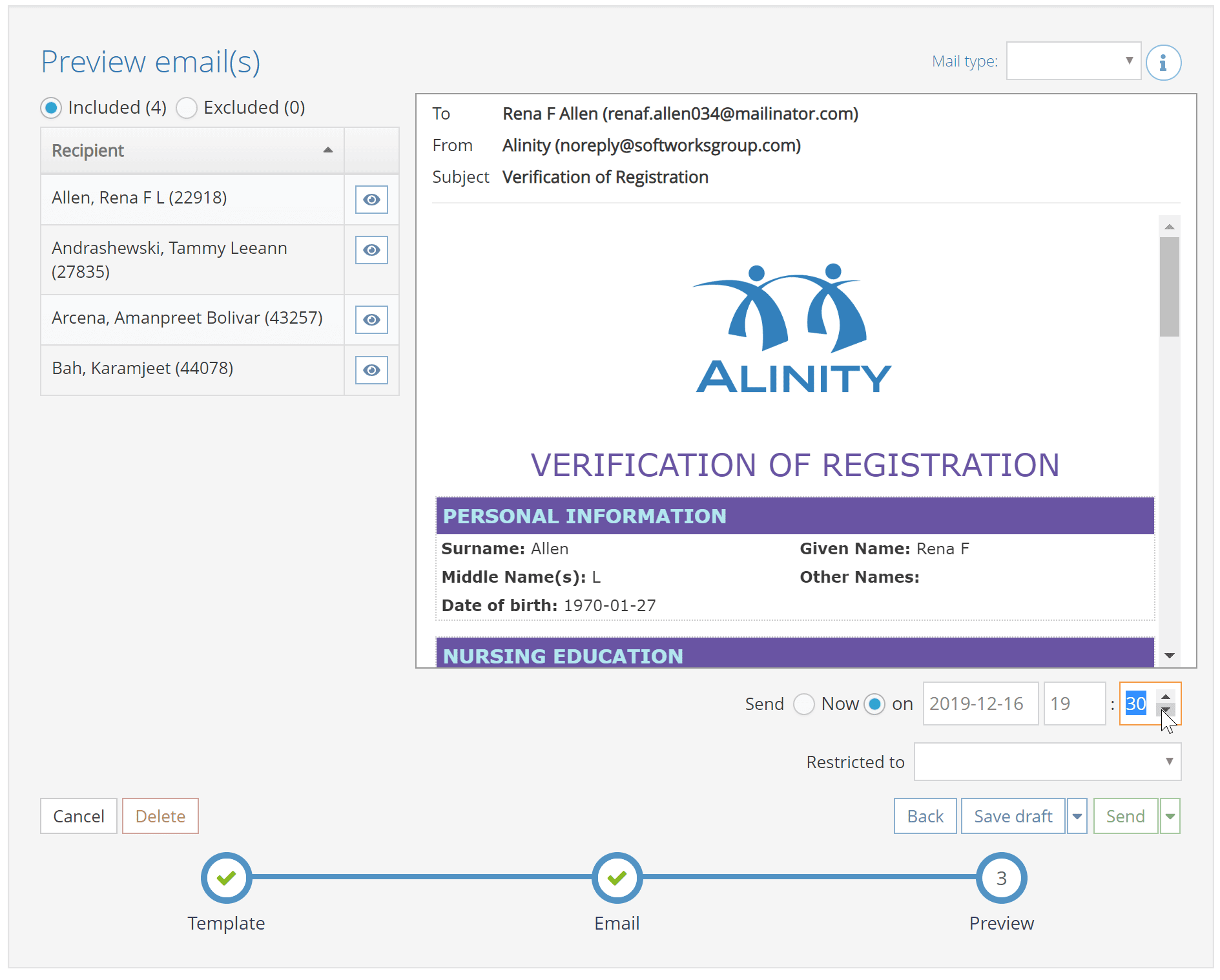
Task: Click the Nursing Education section header
Action: (x=795, y=653)
